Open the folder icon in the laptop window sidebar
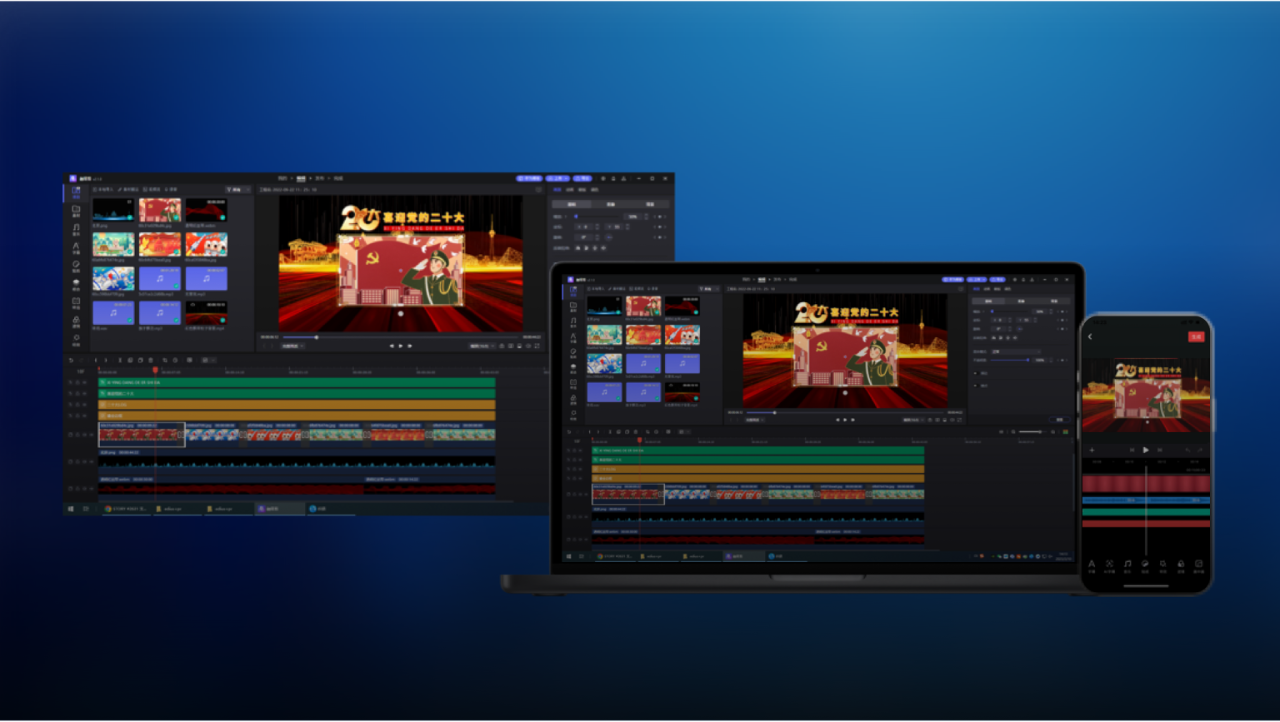Screen dimensions: 1280x722 click(x=573, y=305)
